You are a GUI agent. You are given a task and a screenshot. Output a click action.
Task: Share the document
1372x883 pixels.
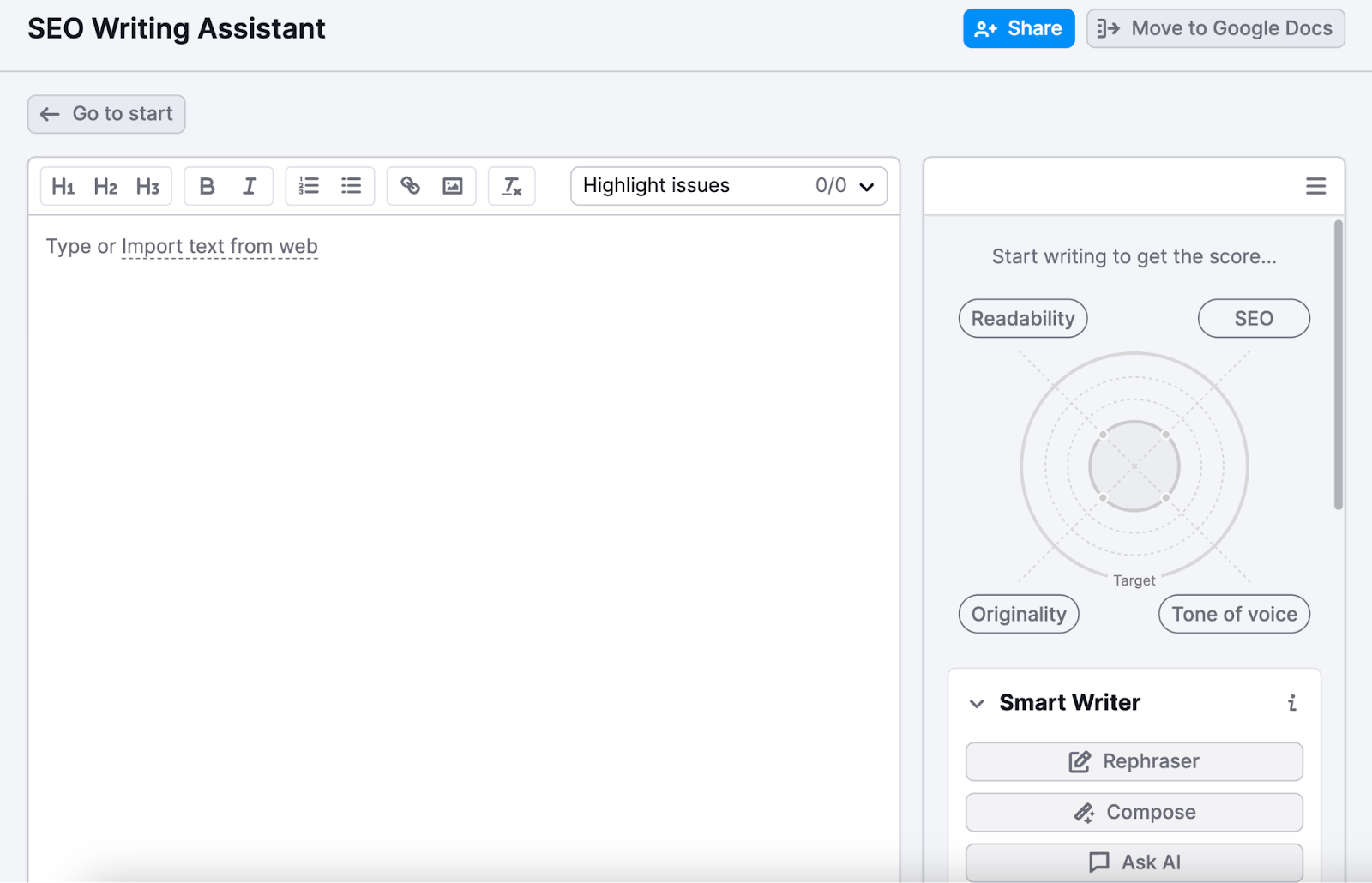[1019, 28]
